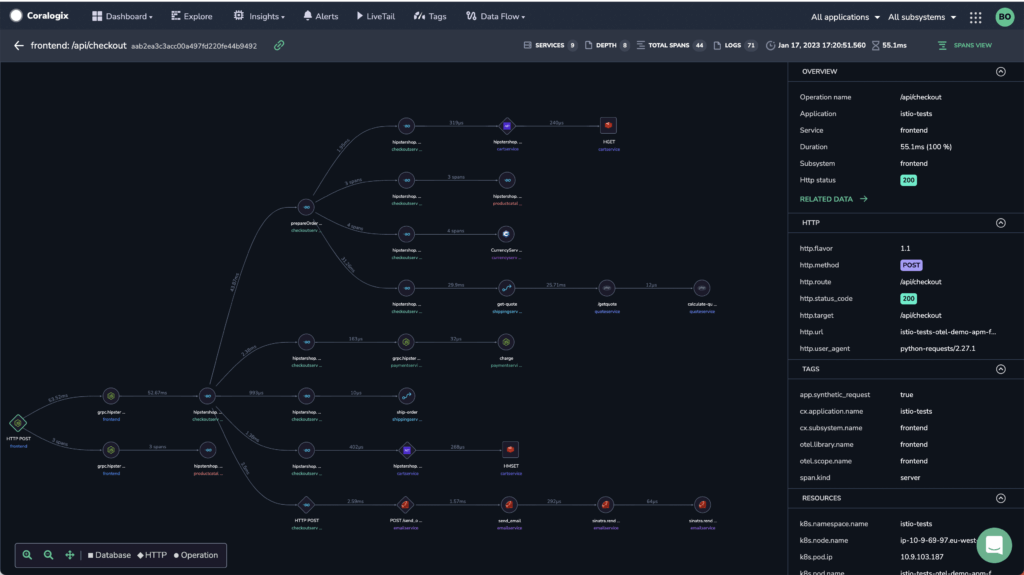
Task: Collapse the Tags section
Action: point(1000,369)
